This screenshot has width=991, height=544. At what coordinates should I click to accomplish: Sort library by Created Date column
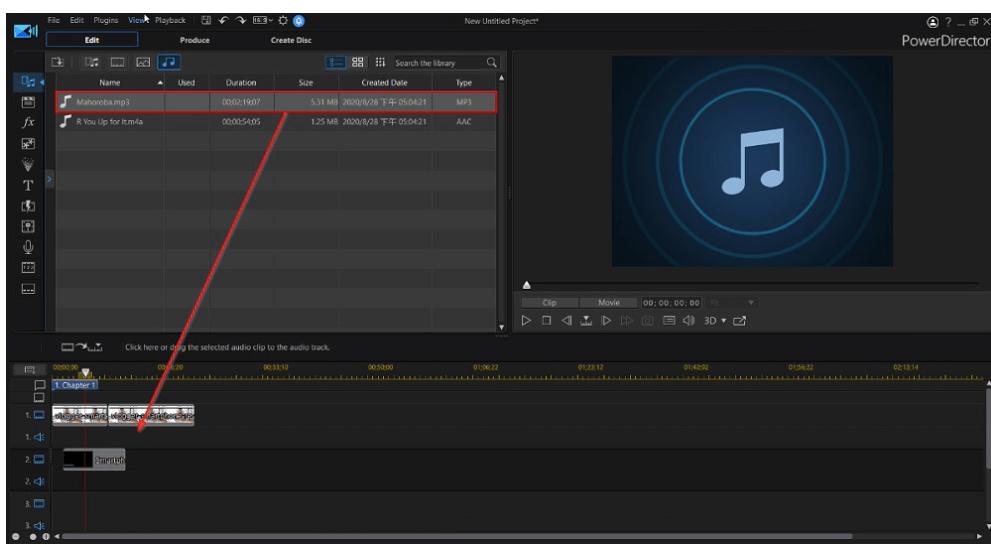tap(384, 83)
